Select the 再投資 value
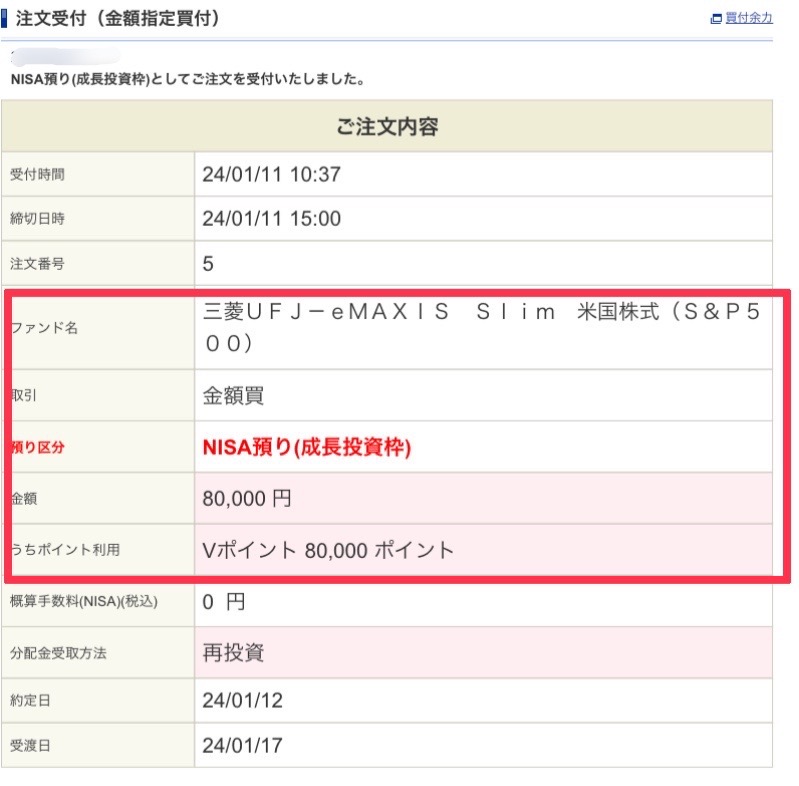 pos(233,652)
